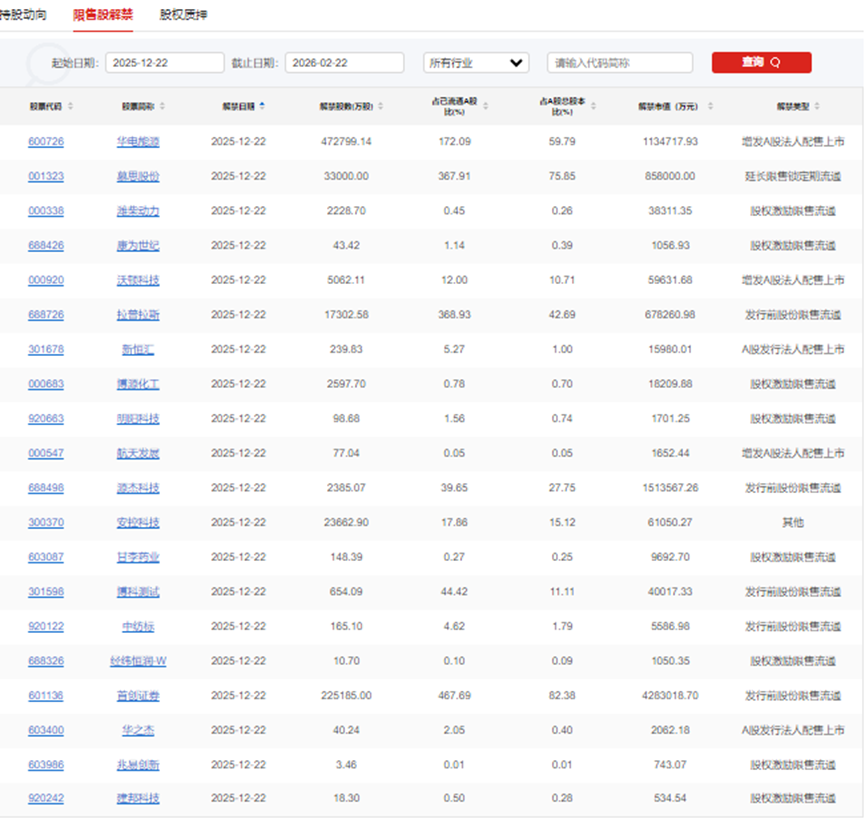Open stock code 600726 link
This screenshot has width=865, height=819.
46,142
